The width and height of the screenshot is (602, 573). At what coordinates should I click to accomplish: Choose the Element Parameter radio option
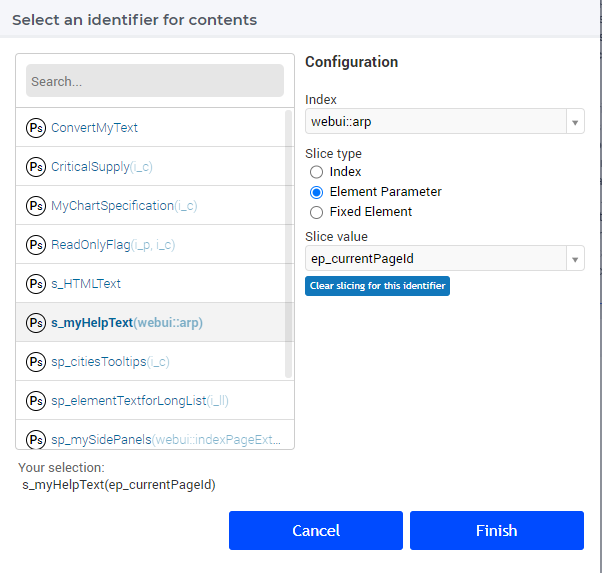click(x=316, y=192)
